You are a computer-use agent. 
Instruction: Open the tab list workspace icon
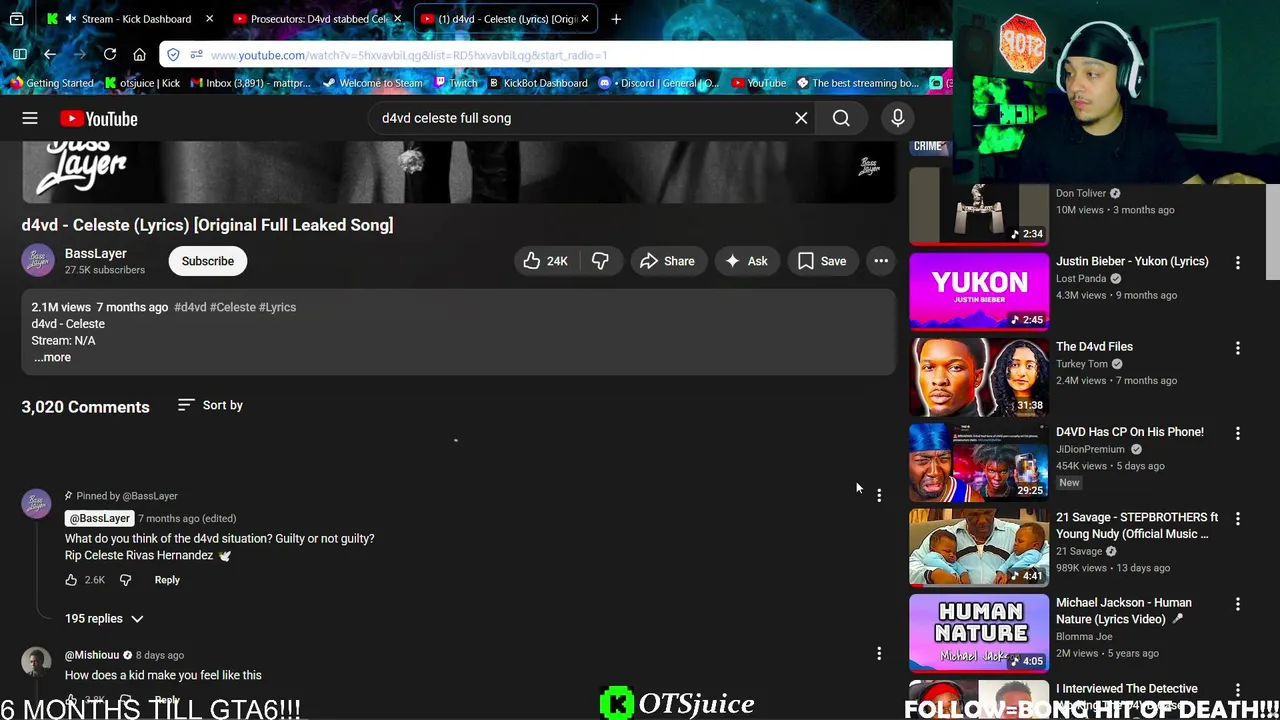[x=17, y=19]
